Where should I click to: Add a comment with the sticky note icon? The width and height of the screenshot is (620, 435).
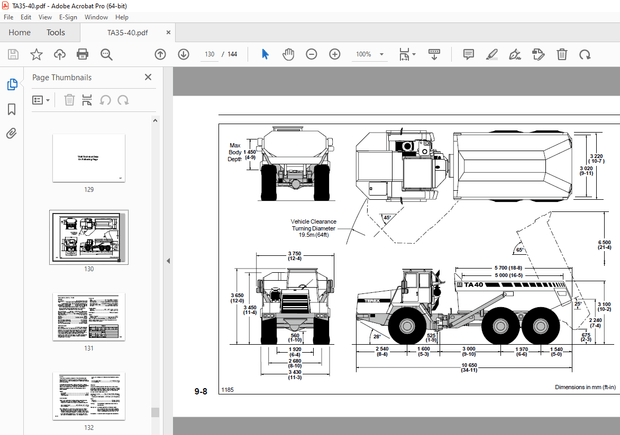[469, 54]
